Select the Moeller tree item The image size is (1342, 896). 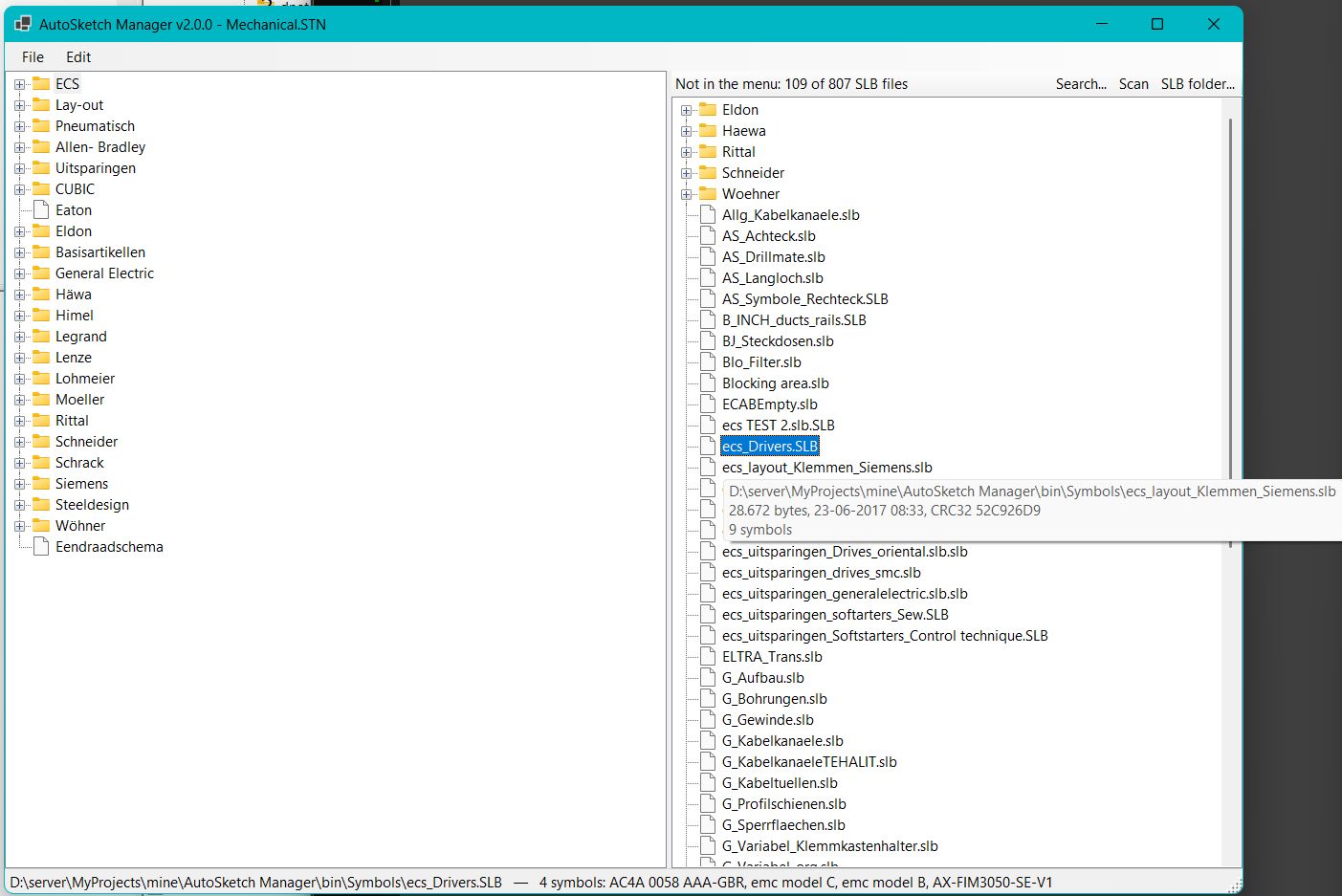(x=79, y=399)
